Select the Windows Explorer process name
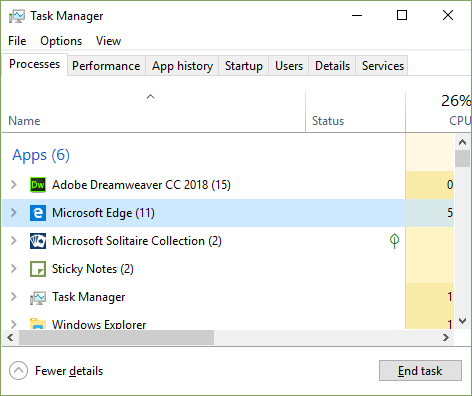Screen dimensions: 472x396 pos(99,324)
